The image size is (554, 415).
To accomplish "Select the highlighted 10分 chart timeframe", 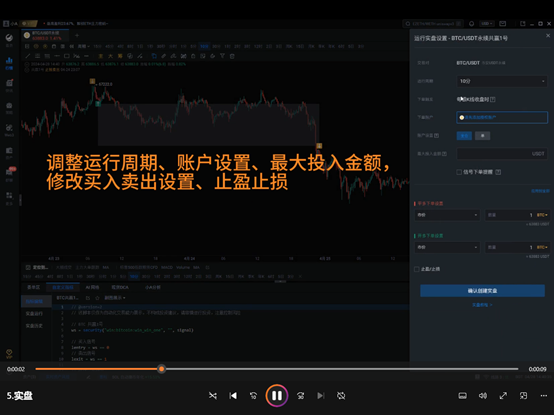I will 204,46.
